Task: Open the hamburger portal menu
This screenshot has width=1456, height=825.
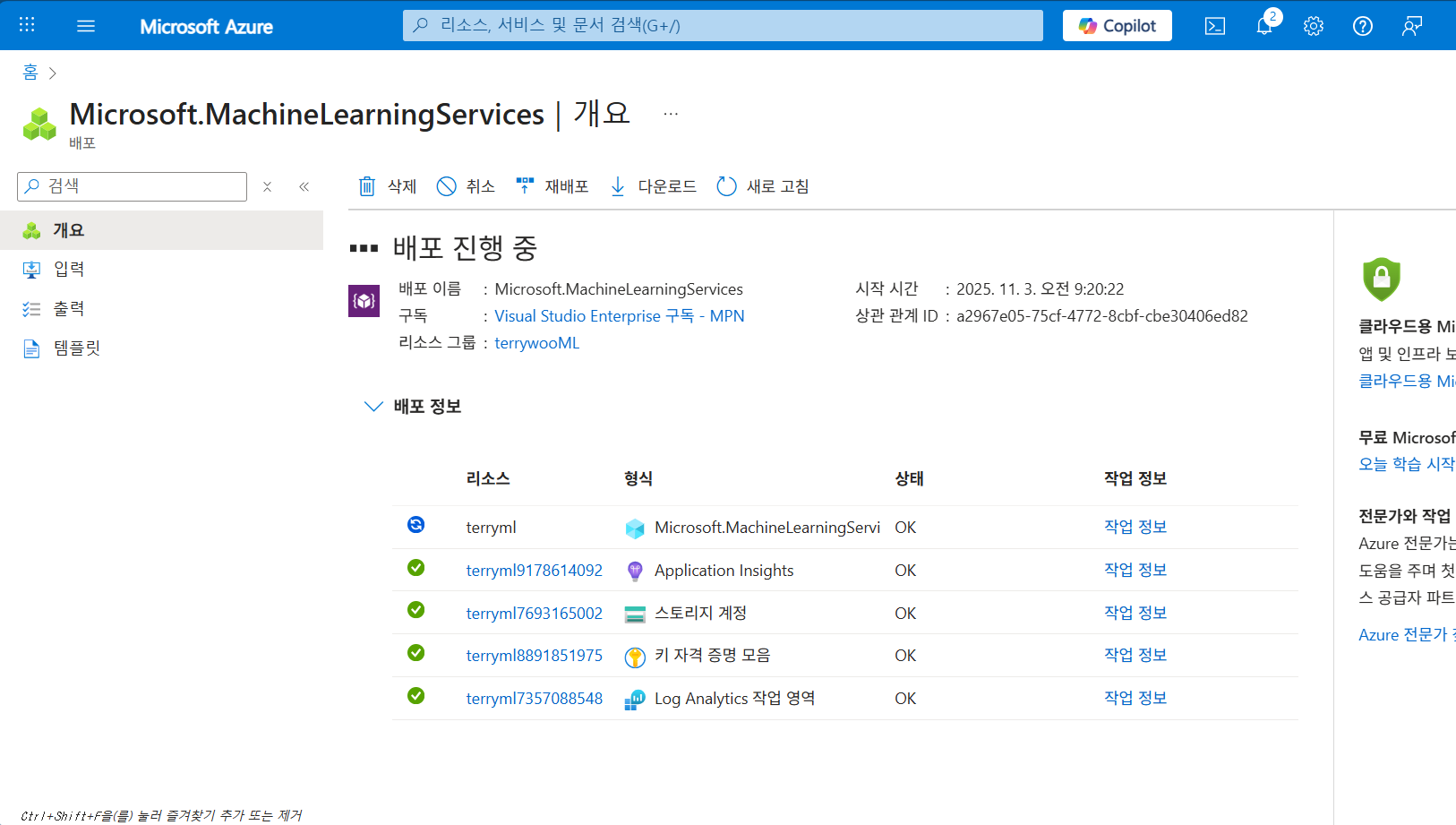Action: pyautogui.click(x=86, y=26)
